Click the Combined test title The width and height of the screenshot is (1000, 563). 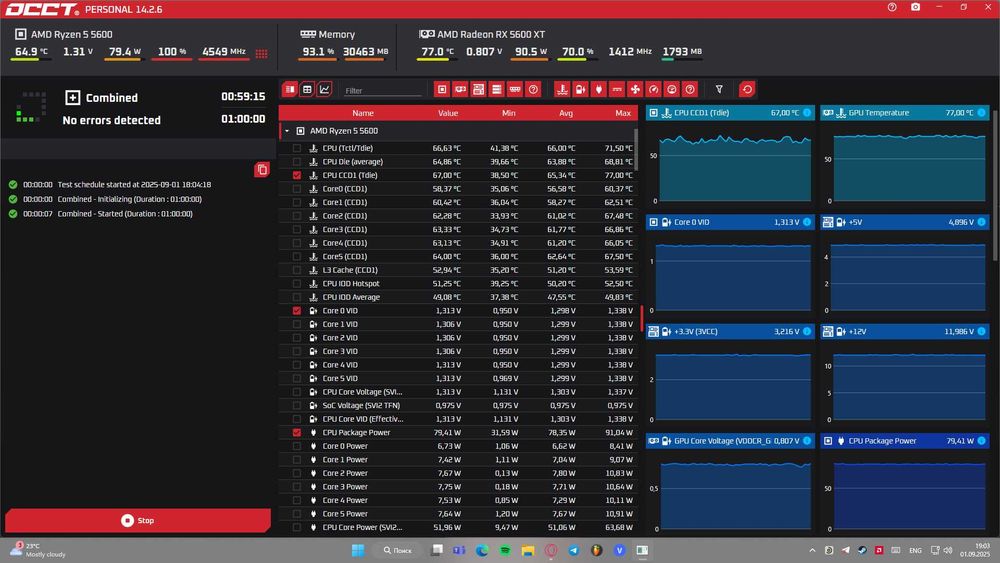tap(112, 98)
